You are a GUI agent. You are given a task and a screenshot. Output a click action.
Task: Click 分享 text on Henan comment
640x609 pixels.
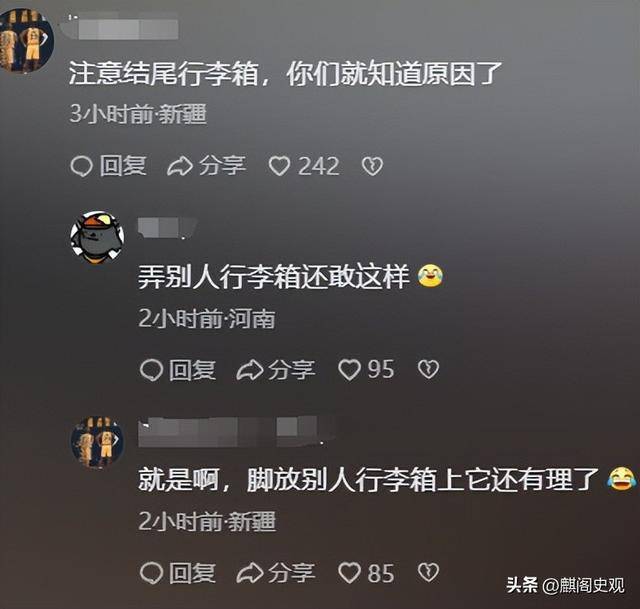click(292, 370)
